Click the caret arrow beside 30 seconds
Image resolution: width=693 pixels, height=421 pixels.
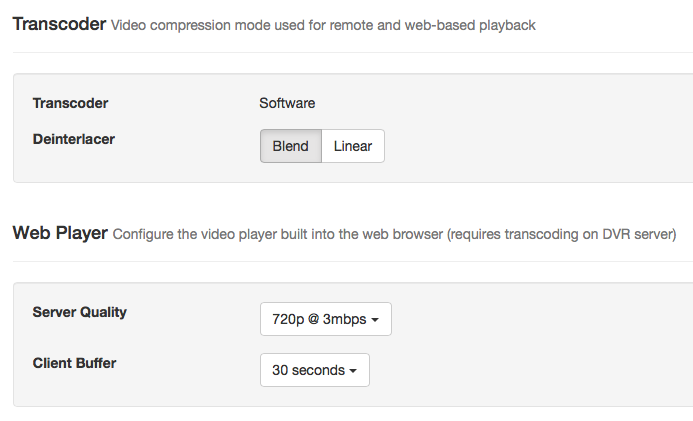[353, 371]
